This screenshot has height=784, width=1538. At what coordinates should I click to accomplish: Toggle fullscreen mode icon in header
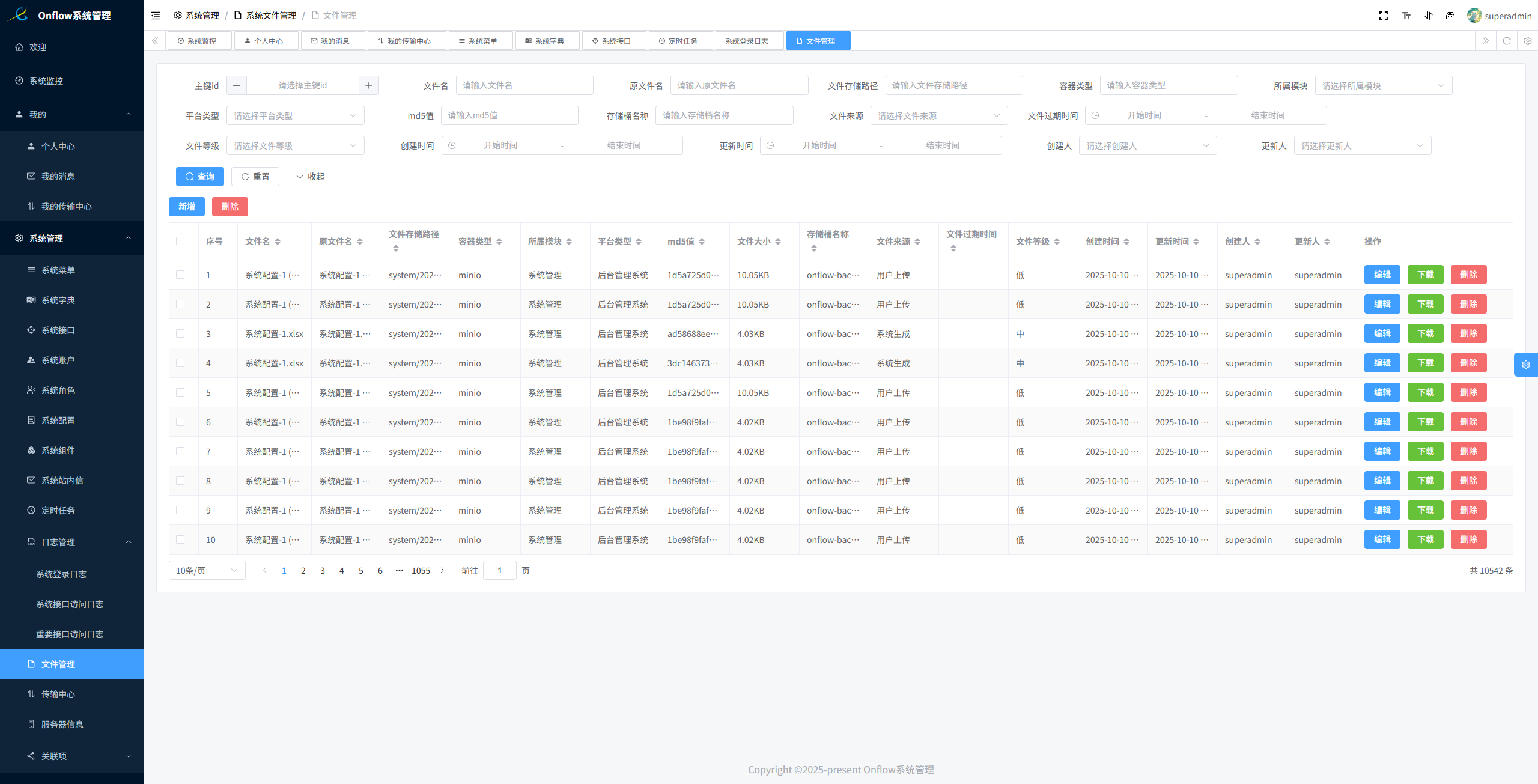tap(1383, 16)
